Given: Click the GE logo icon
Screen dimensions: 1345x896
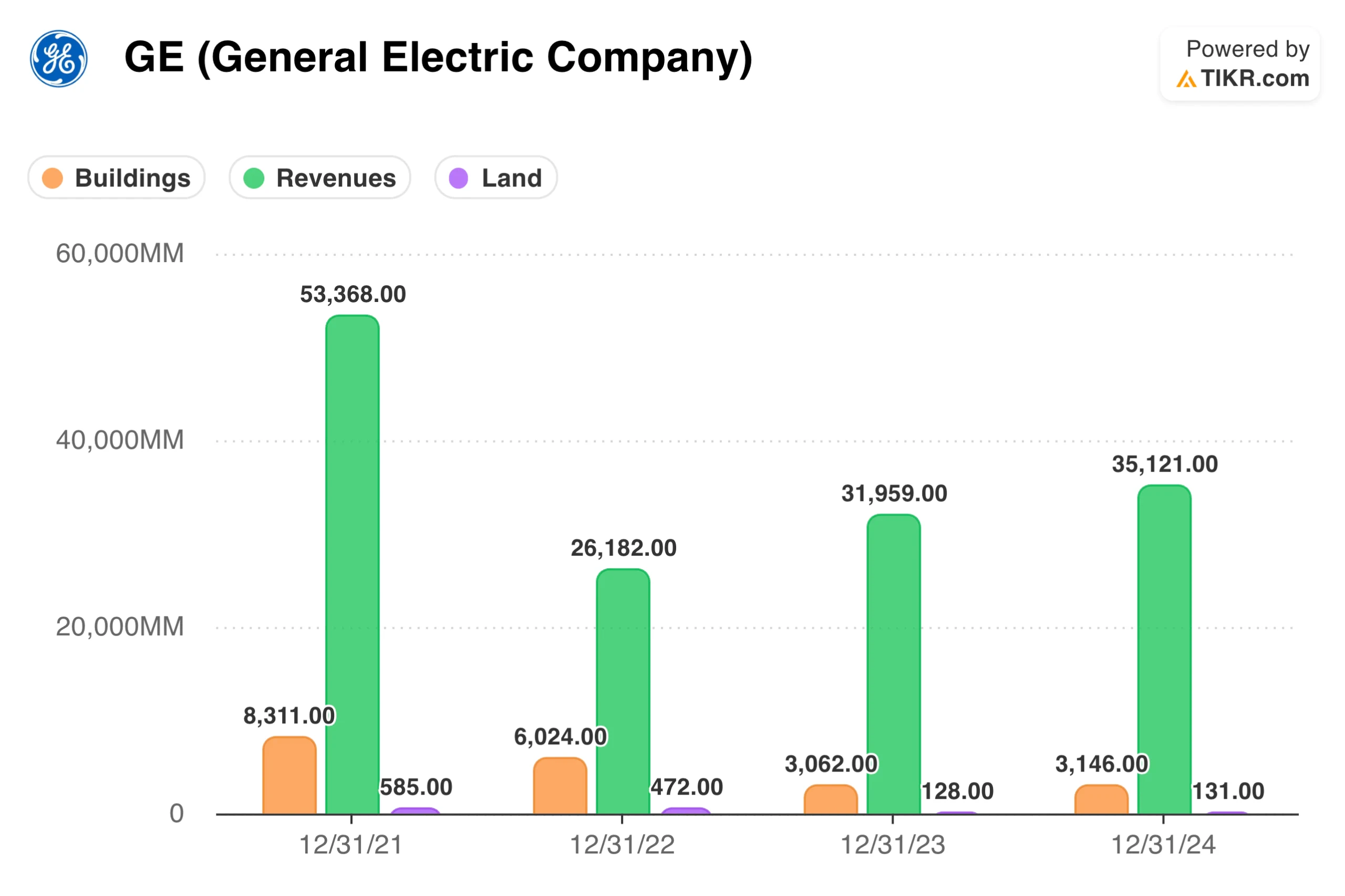Looking at the screenshot, I should [58, 58].
